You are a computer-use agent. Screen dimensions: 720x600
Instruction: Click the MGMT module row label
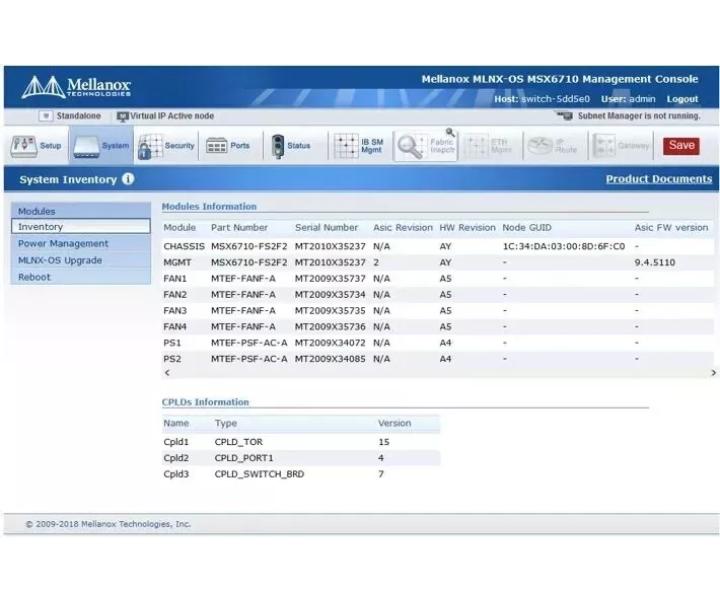[177, 262]
